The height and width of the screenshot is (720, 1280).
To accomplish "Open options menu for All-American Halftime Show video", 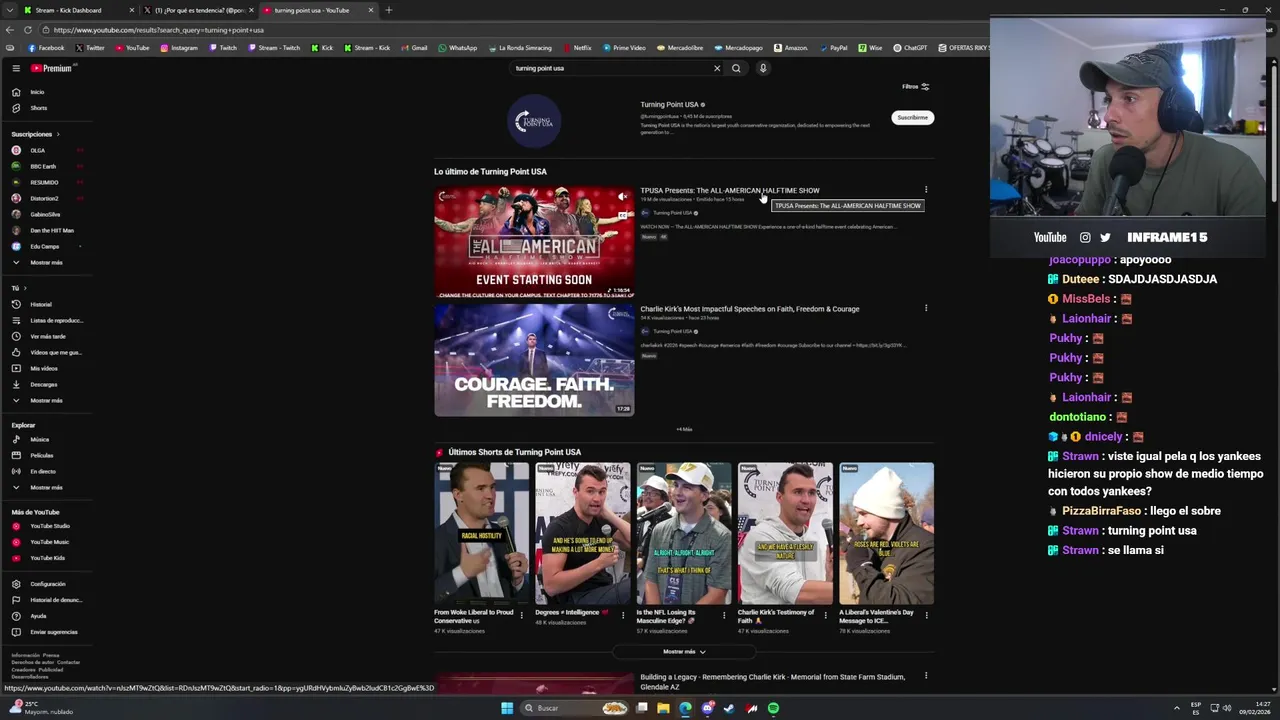I will 926,190.
